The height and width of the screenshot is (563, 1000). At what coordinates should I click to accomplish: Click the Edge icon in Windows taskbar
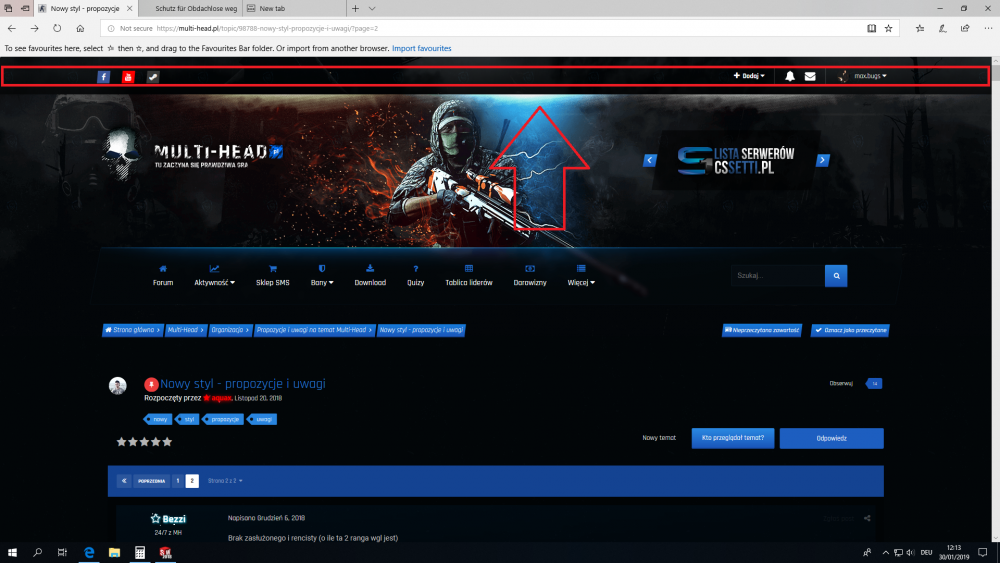tap(89, 552)
